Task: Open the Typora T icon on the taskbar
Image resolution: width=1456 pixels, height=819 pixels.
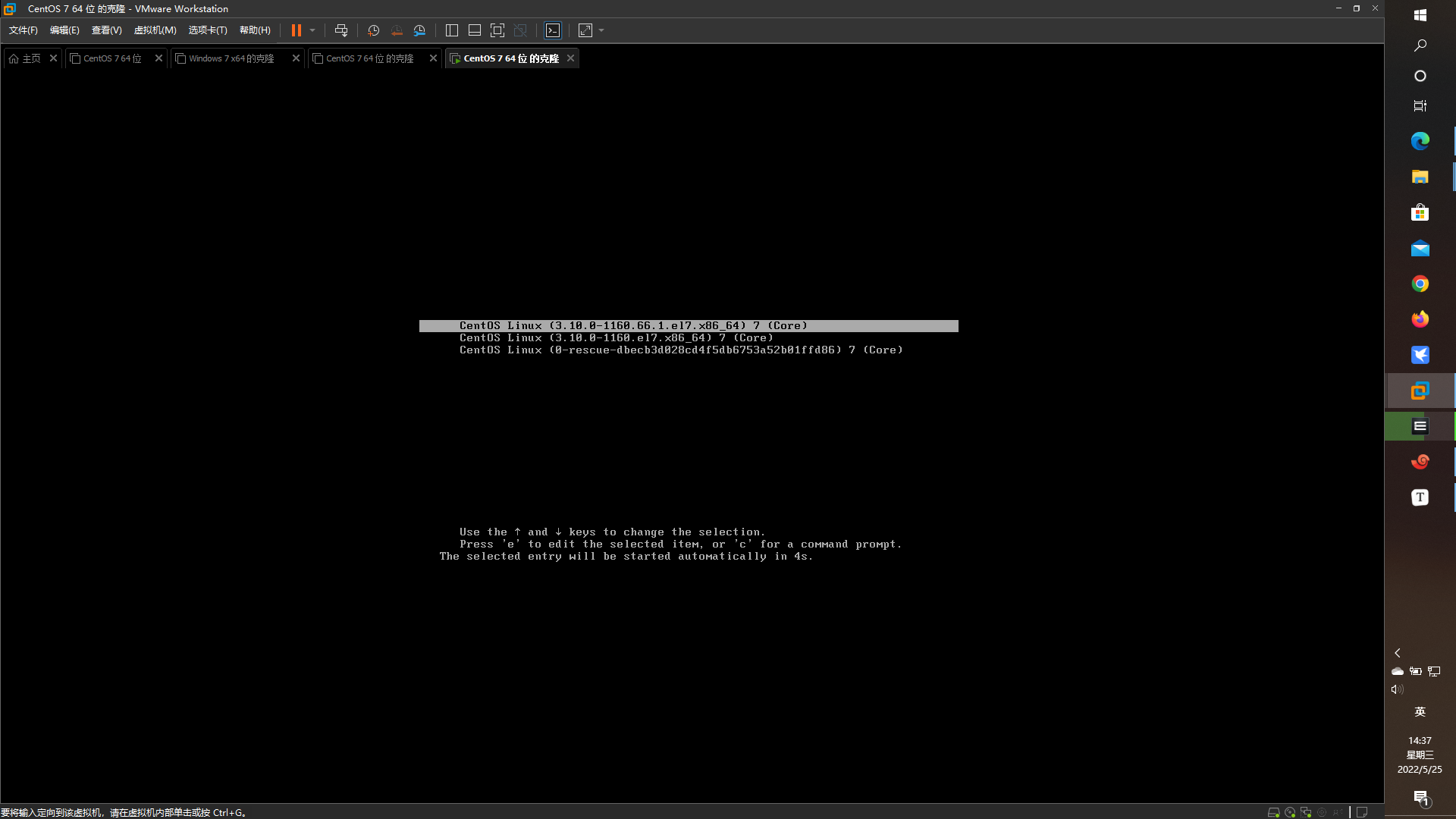Action: tap(1420, 497)
